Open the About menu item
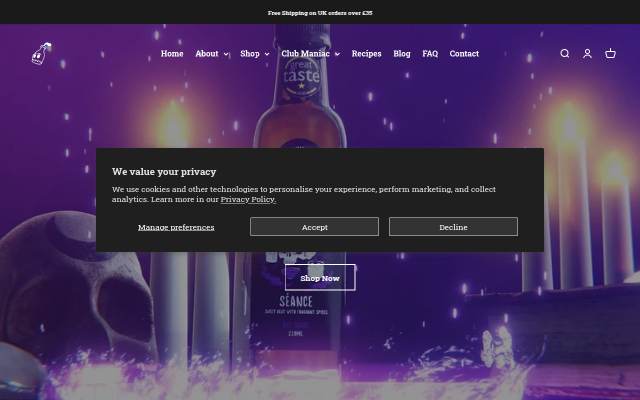This screenshot has width=640, height=400. [207, 53]
